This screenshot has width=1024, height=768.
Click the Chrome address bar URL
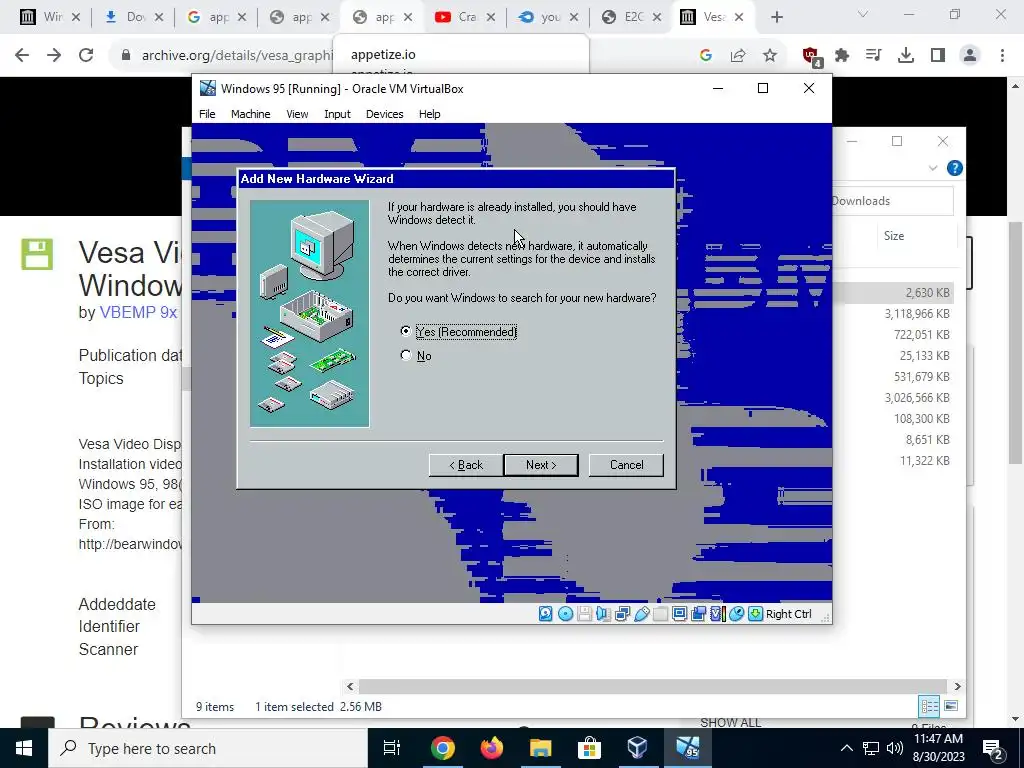pyautogui.click(x=237, y=56)
